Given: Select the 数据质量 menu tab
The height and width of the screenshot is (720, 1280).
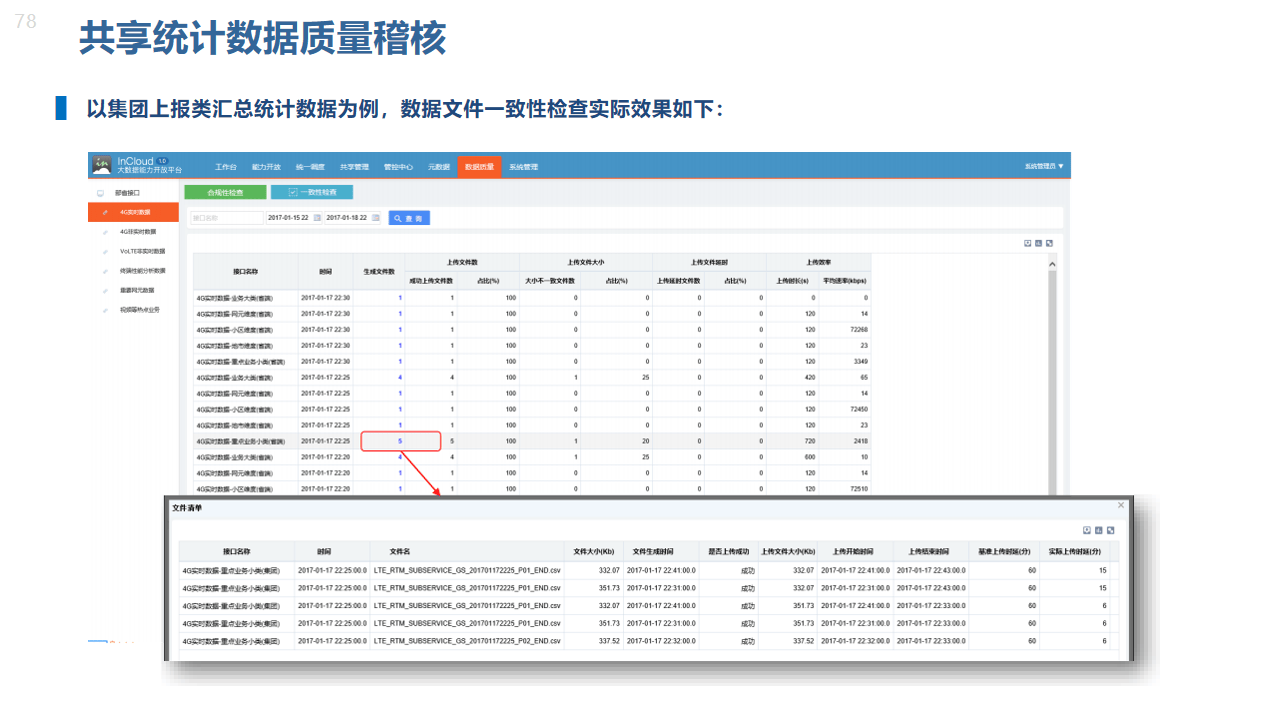Looking at the screenshot, I should tap(479, 166).
